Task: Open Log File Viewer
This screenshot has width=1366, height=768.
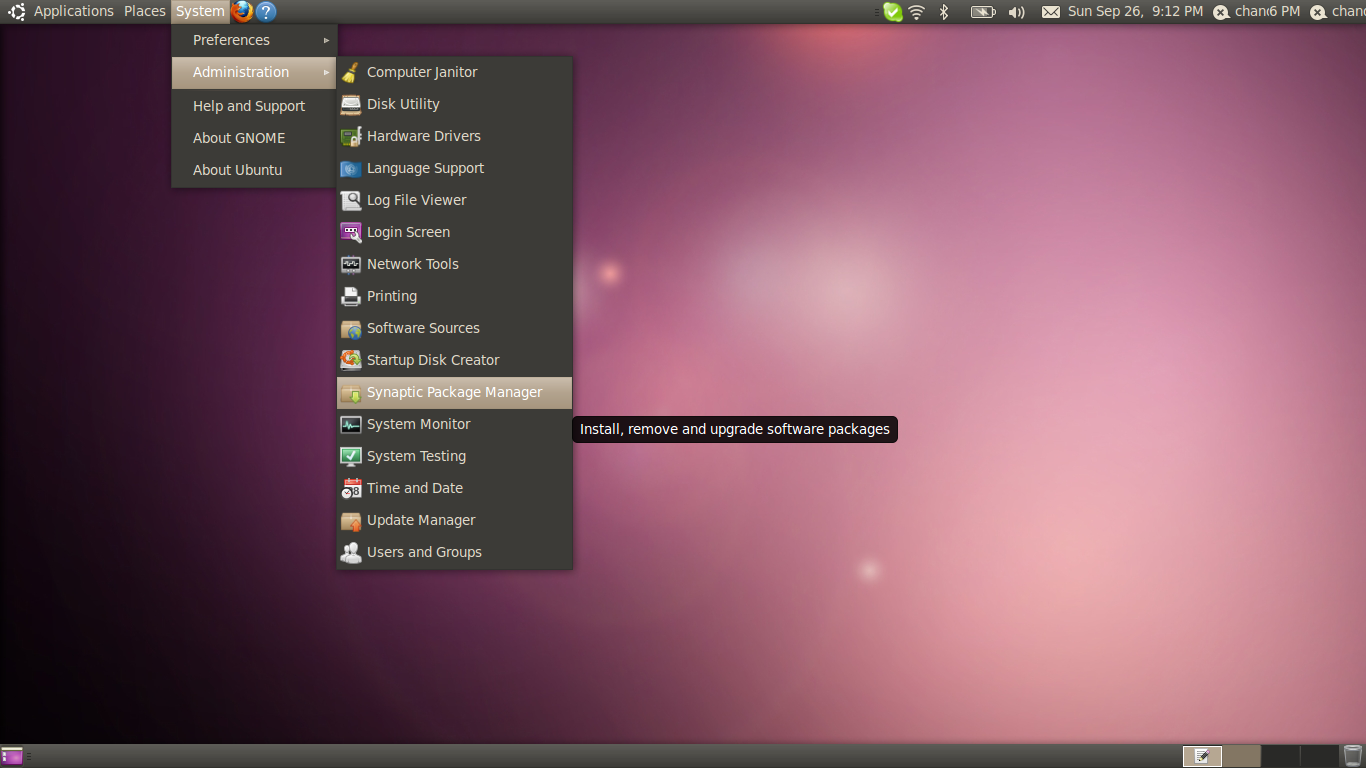Action: tap(455, 200)
